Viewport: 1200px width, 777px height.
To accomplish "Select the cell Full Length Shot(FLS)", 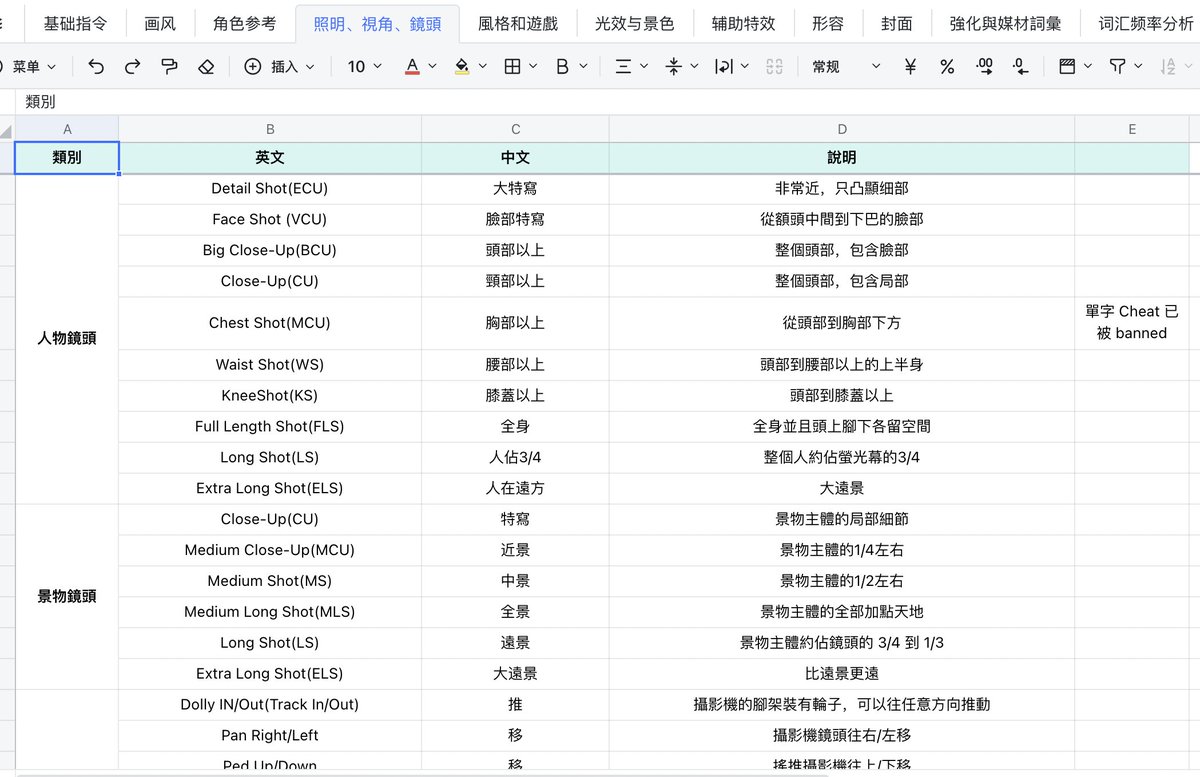I will click(x=270, y=426).
